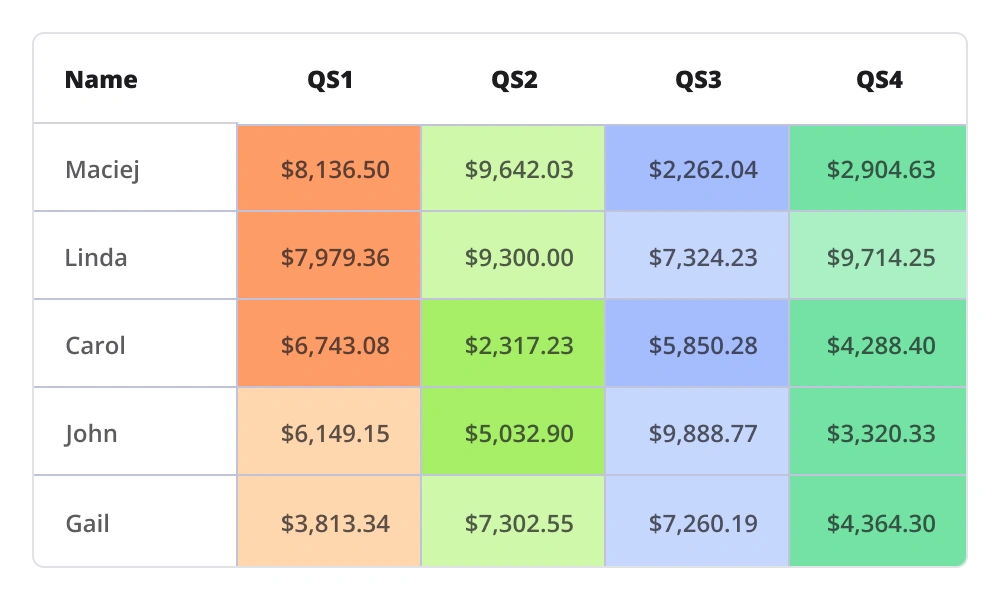The height and width of the screenshot is (600, 1000).
Task: Click the bright green $2,317.23 cell
Action: 519,346
